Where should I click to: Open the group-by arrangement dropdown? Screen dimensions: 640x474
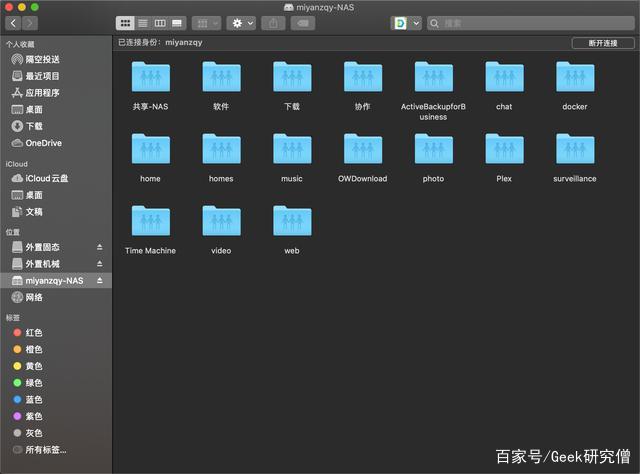(x=207, y=23)
